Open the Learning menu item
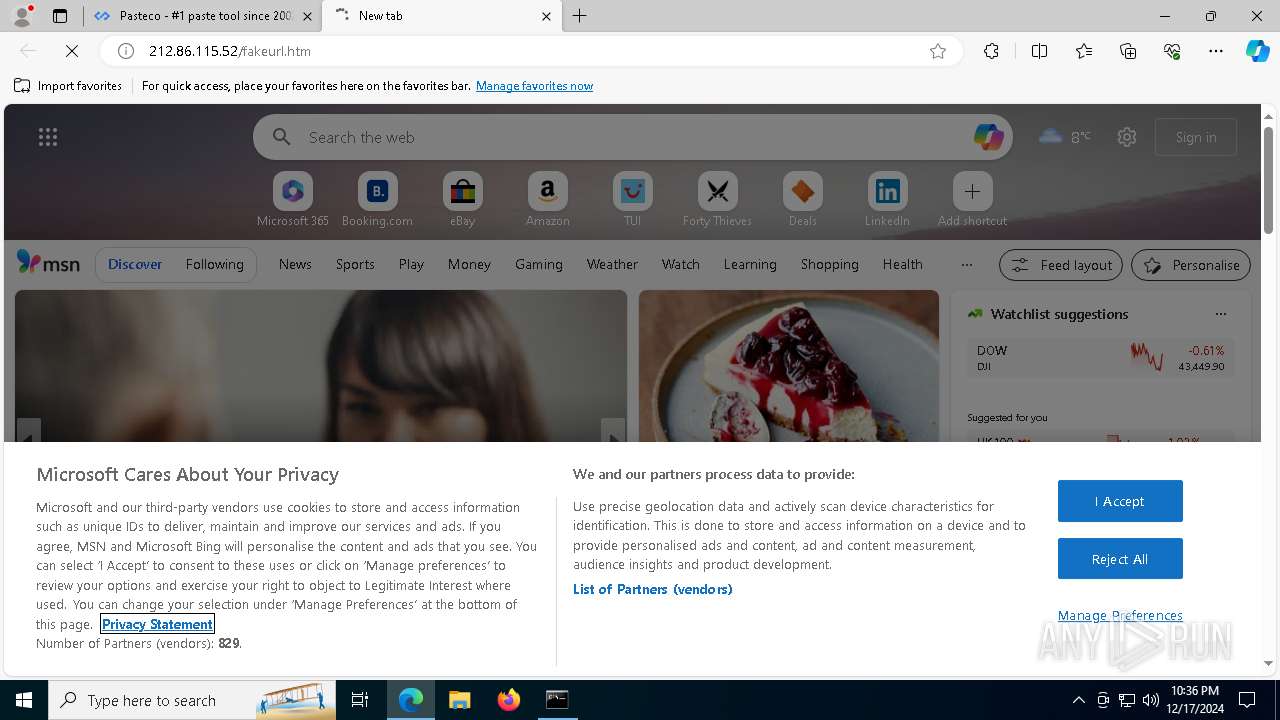This screenshot has width=1280, height=720. (750, 264)
